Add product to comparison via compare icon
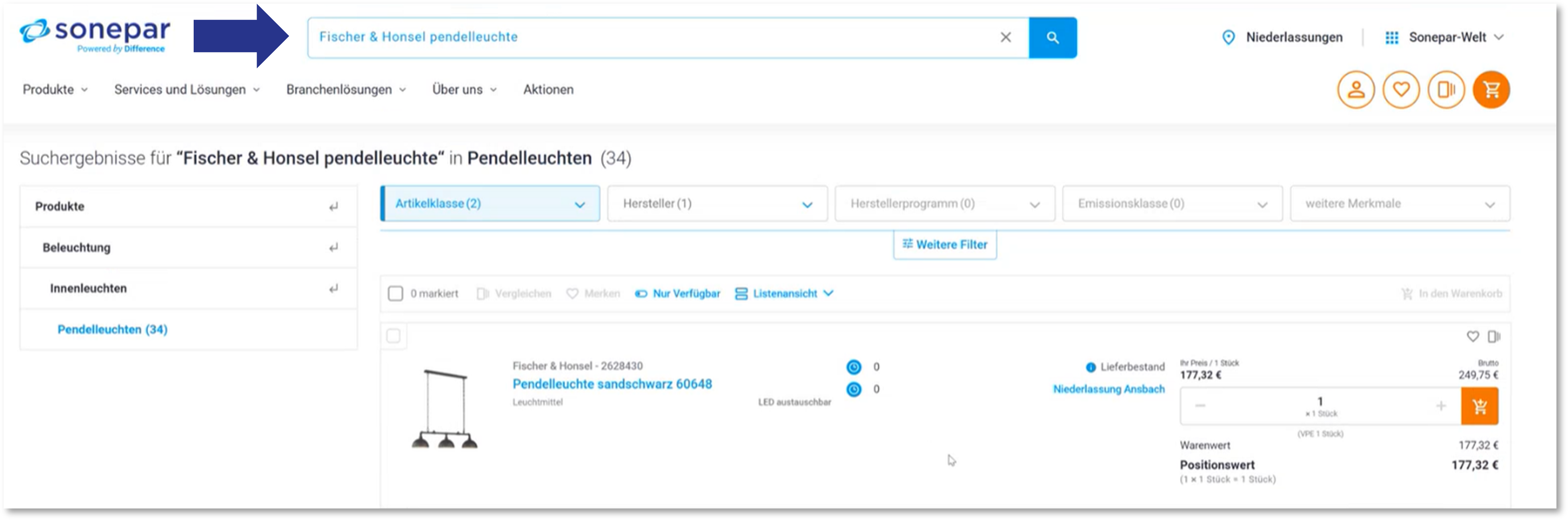The width and height of the screenshot is (1568, 520). [x=1494, y=336]
